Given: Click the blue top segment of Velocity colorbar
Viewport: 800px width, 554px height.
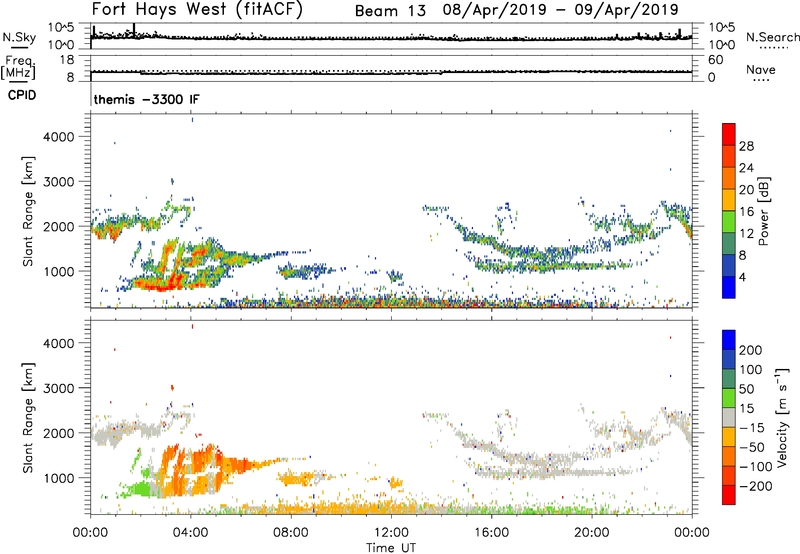Looking at the screenshot, I should 729,340.
